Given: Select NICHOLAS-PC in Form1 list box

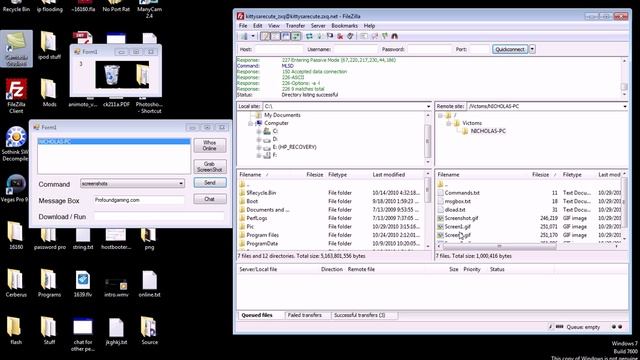Looking at the screenshot, I should point(114,142).
